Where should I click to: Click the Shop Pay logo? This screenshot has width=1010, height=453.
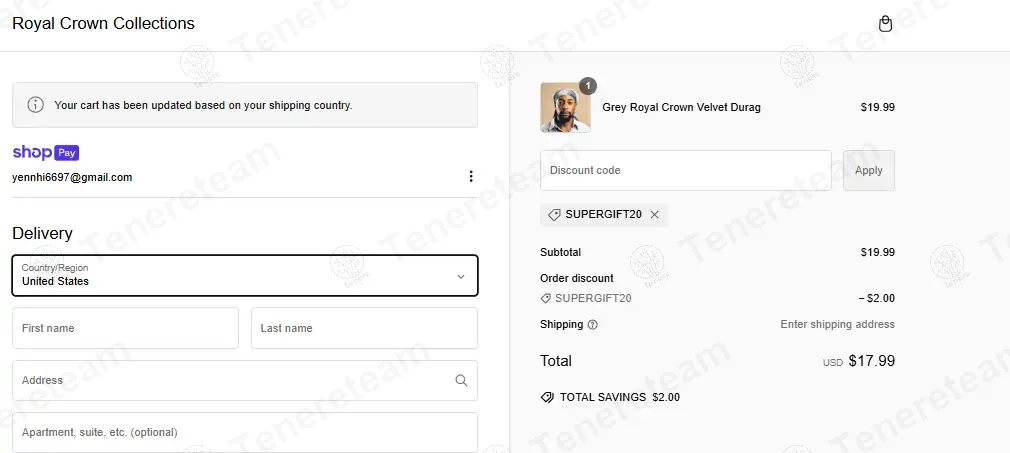(45, 153)
